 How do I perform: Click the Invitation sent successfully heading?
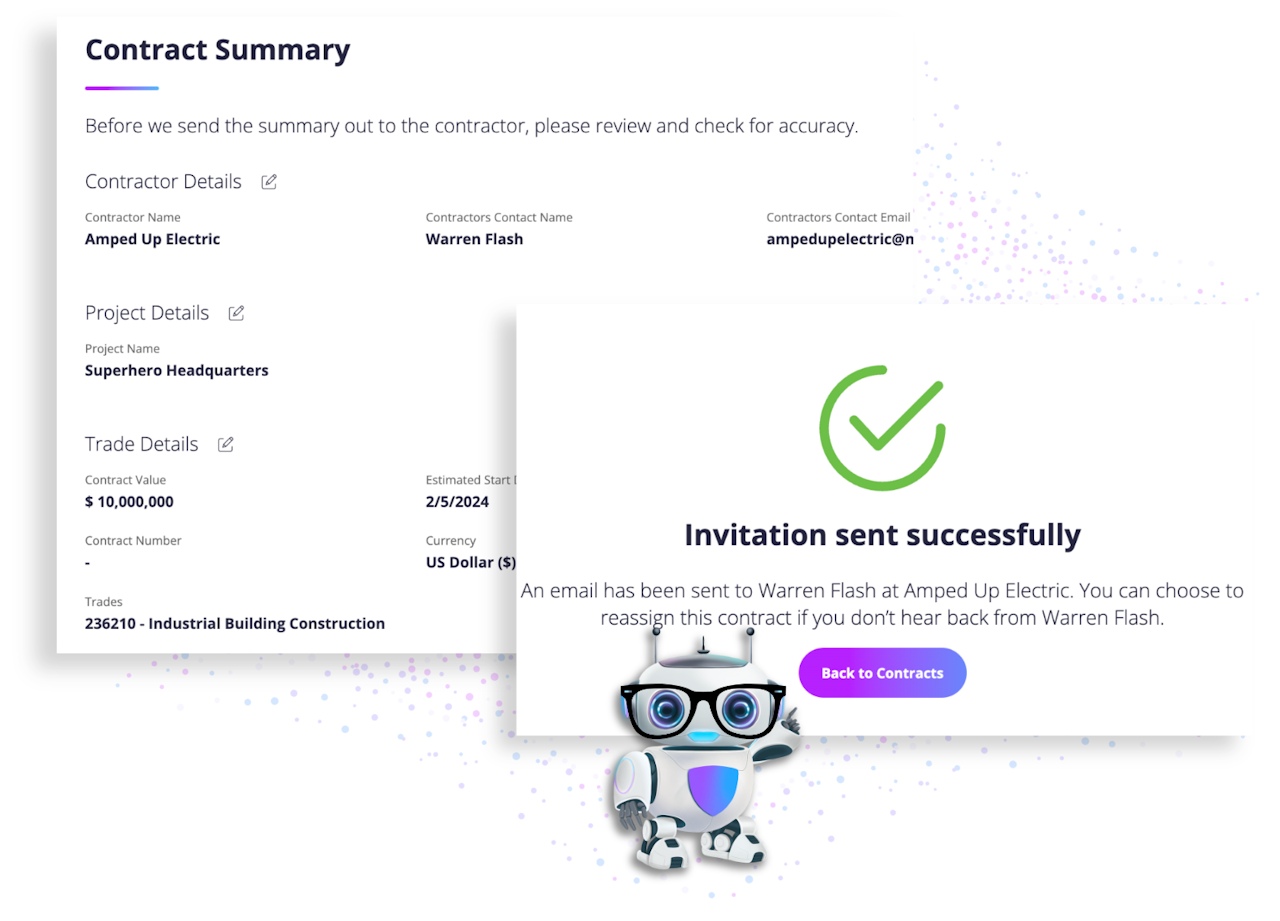[882, 535]
